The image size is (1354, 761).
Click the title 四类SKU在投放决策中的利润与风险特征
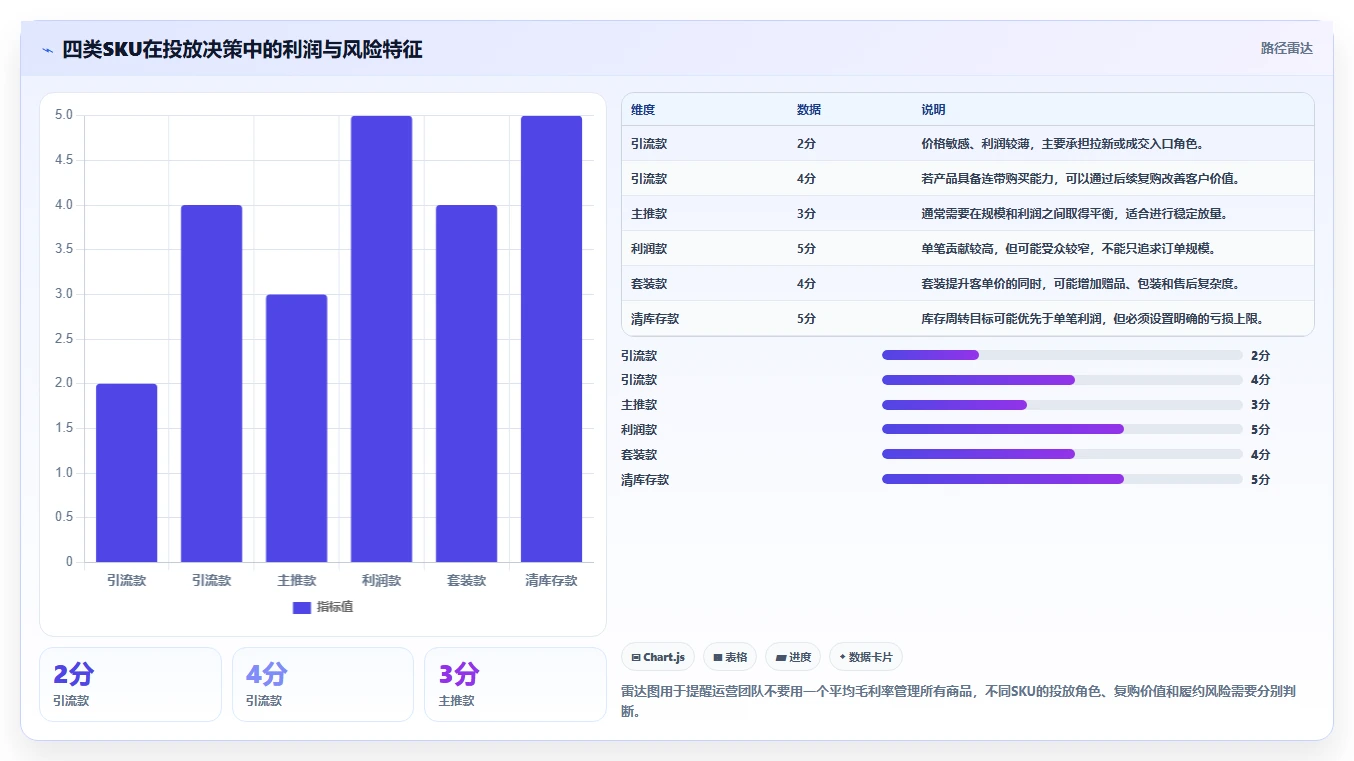(x=242, y=49)
